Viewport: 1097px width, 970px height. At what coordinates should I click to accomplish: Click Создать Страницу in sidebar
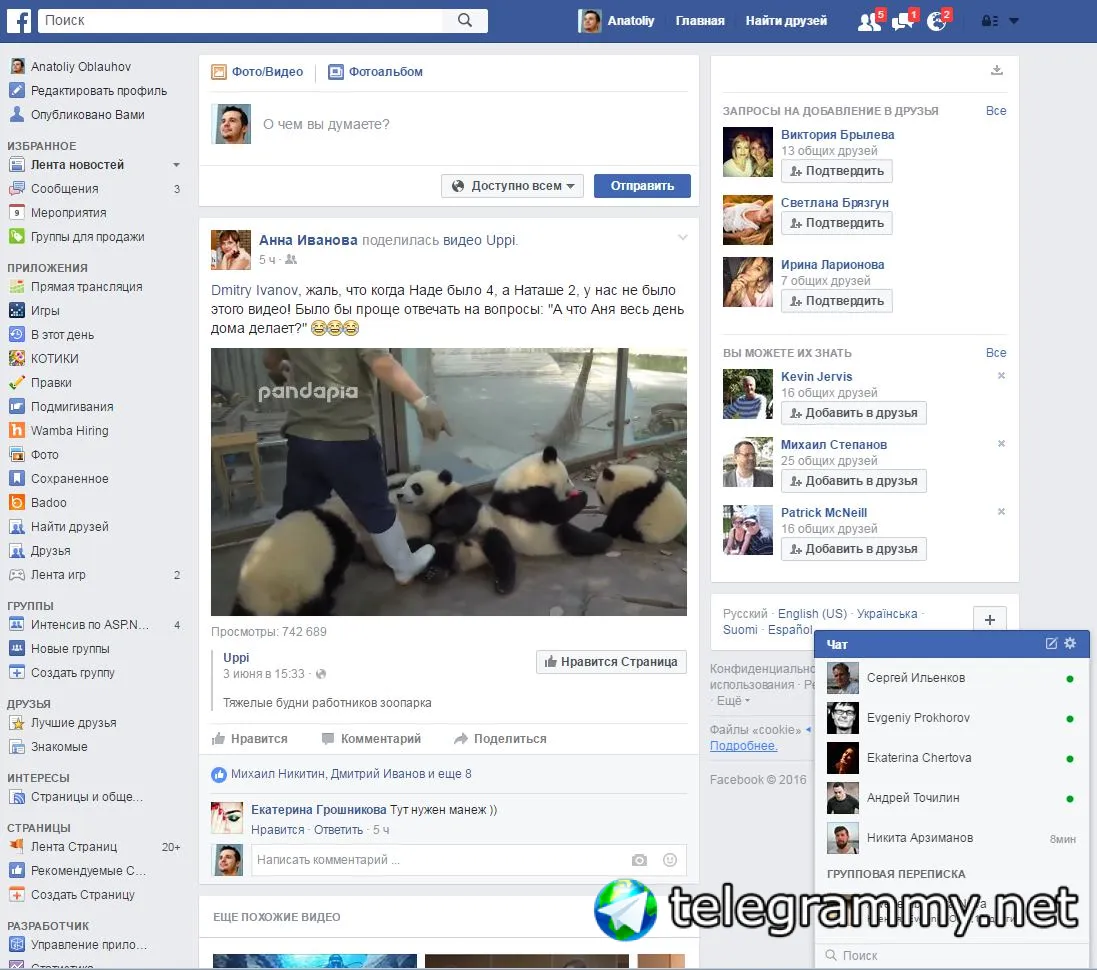[83, 894]
